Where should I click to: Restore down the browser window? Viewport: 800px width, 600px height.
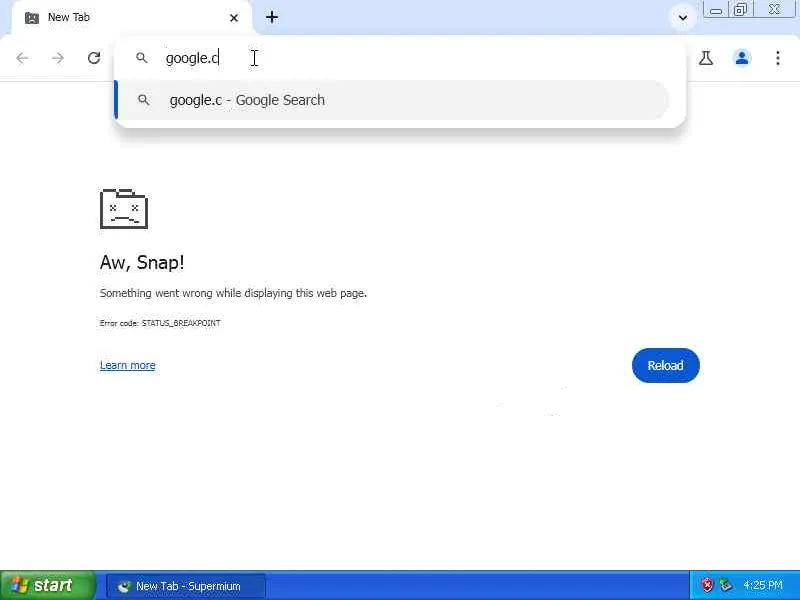click(740, 10)
